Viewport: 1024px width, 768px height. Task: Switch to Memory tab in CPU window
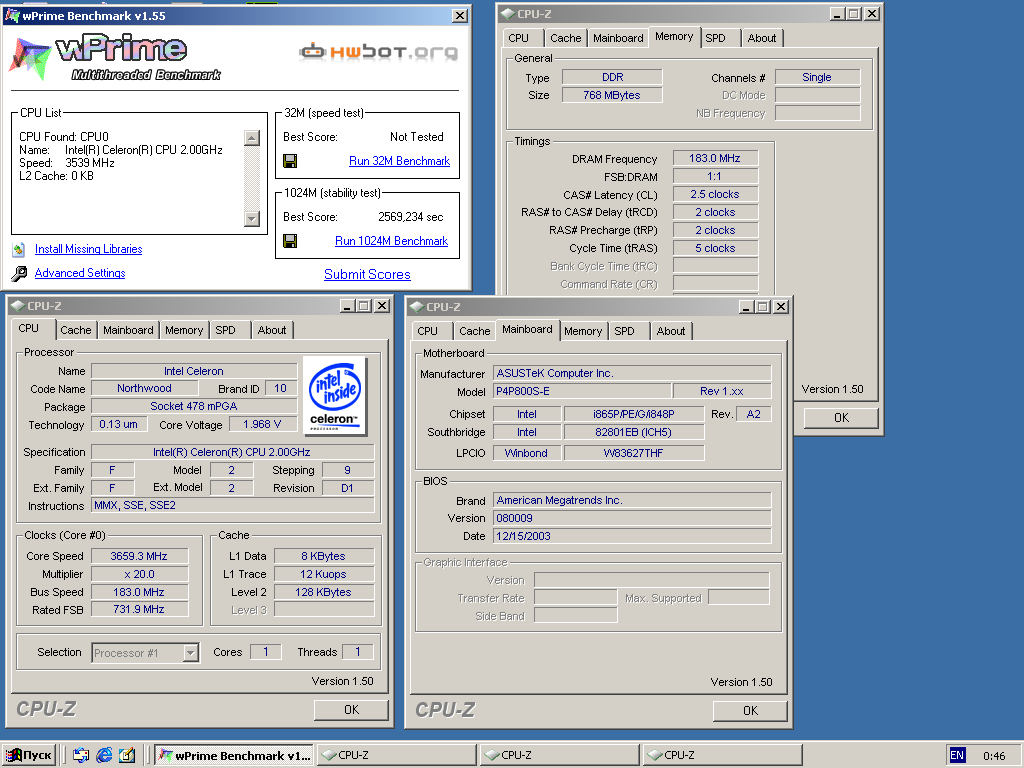[184, 330]
